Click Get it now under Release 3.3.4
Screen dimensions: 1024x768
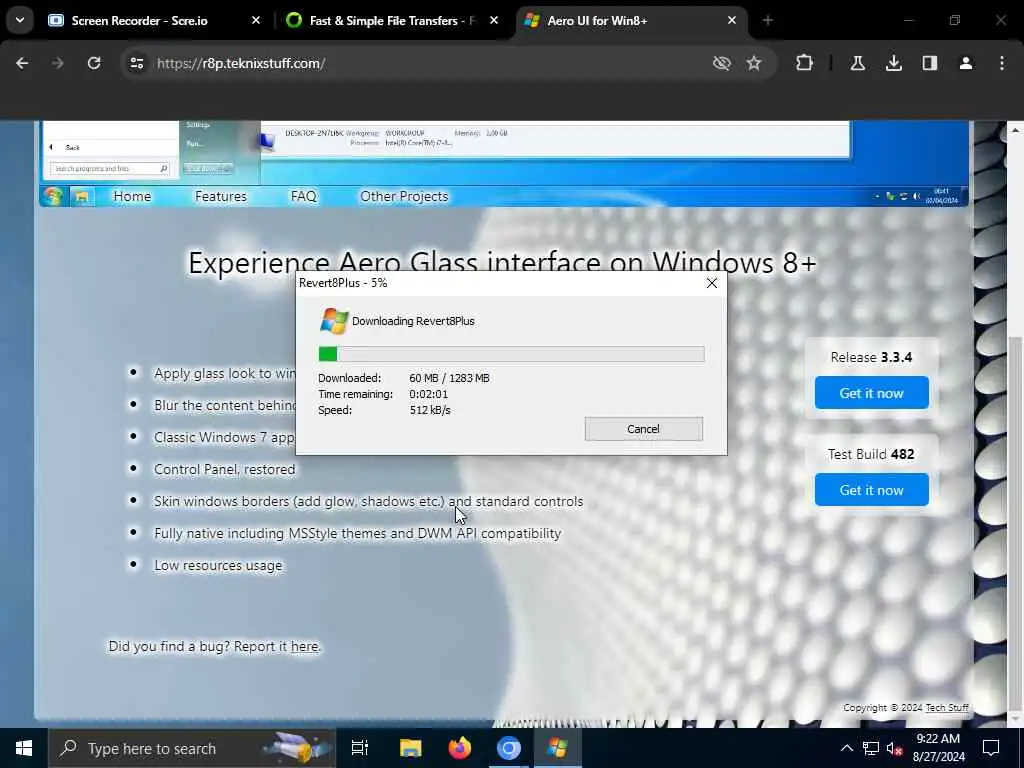pos(871,393)
